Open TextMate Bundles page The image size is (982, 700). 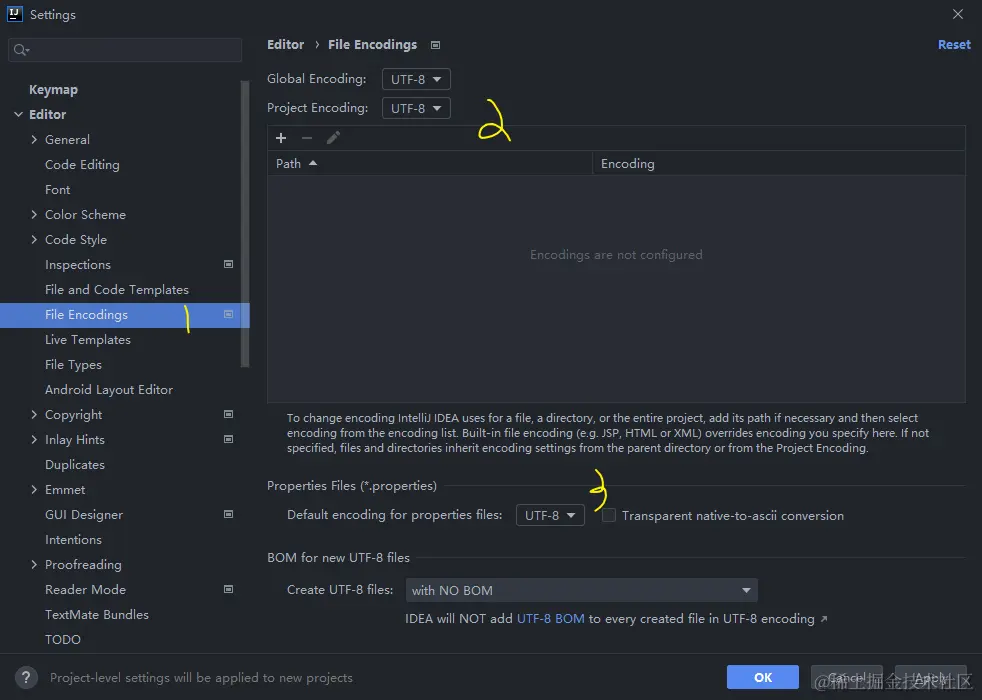pos(97,615)
